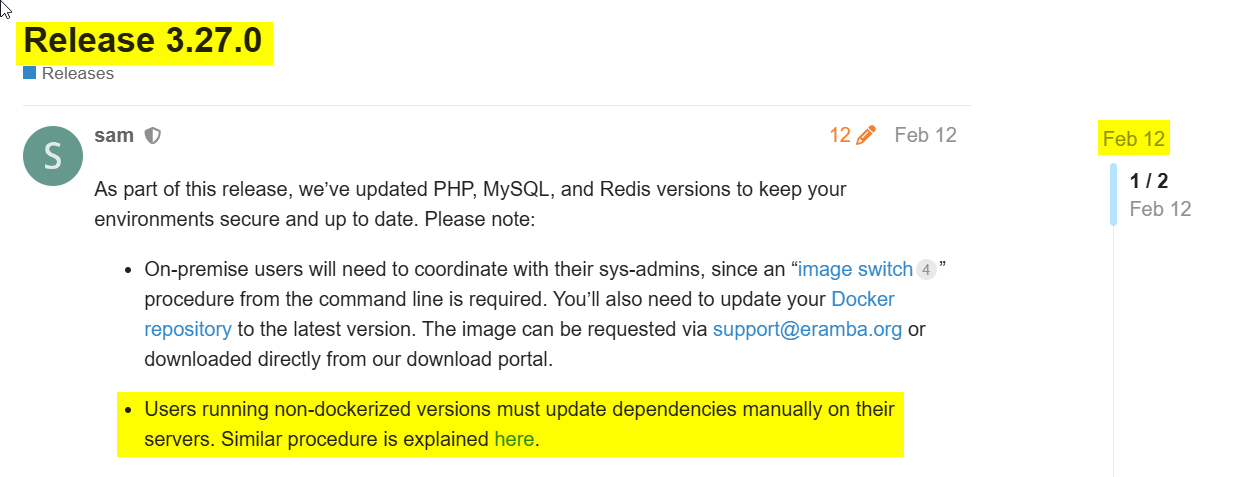Open the Release 3.27.0 topic title
The width and height of the screenshot is (1242, 477).
[143, 41]
